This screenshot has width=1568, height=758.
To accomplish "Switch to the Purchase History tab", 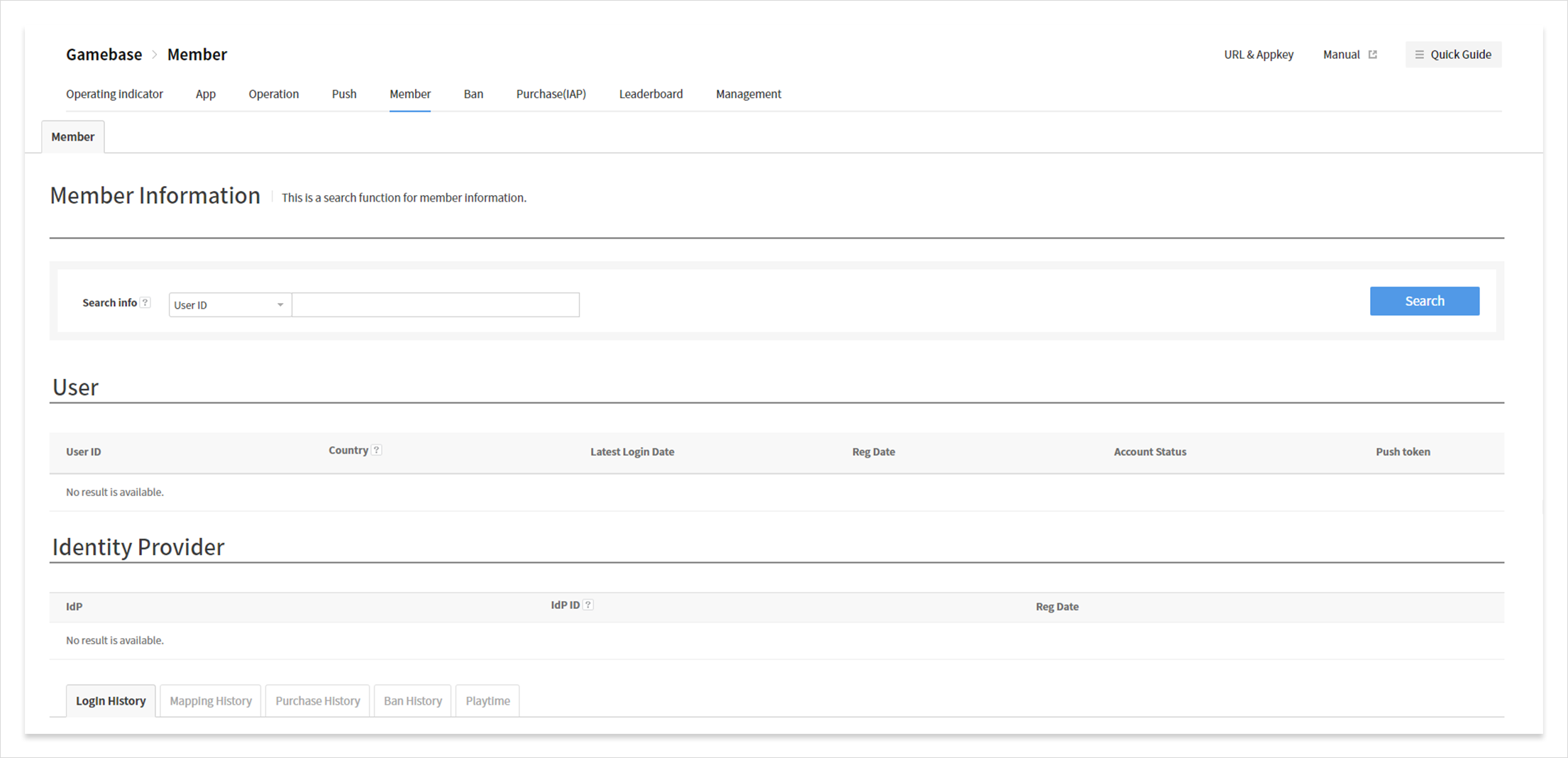I will 318,701.
